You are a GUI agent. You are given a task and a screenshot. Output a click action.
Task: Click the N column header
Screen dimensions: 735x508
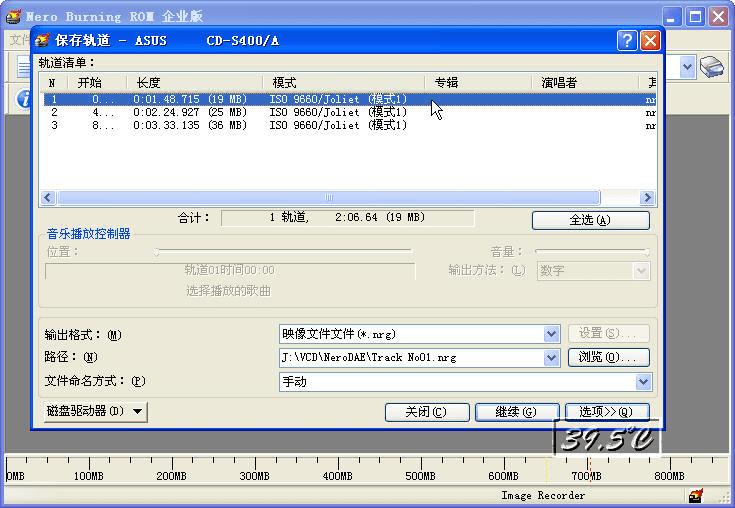tap(54, 83)
